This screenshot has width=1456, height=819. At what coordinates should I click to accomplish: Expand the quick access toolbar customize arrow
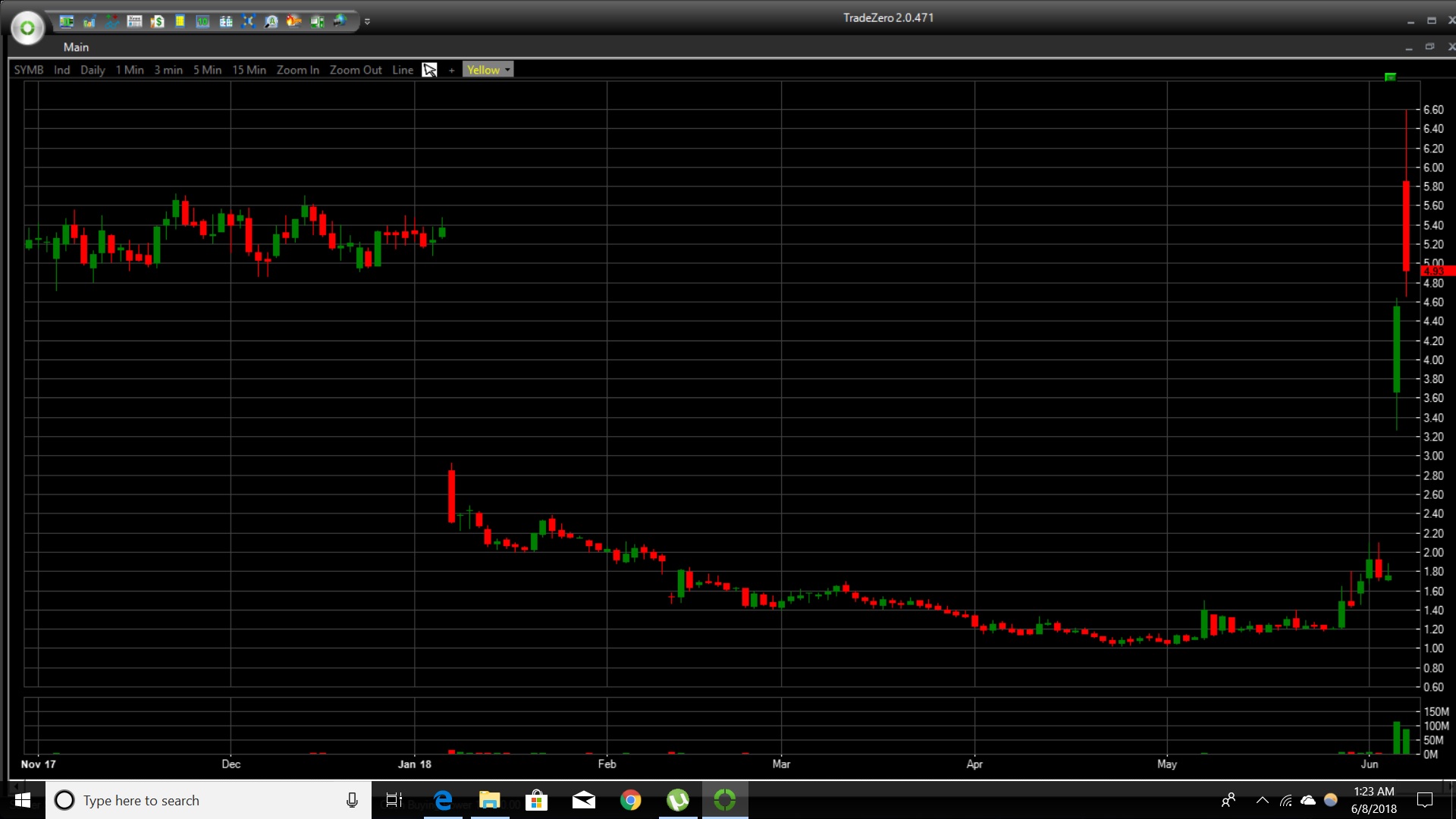[x=367, y=21]
